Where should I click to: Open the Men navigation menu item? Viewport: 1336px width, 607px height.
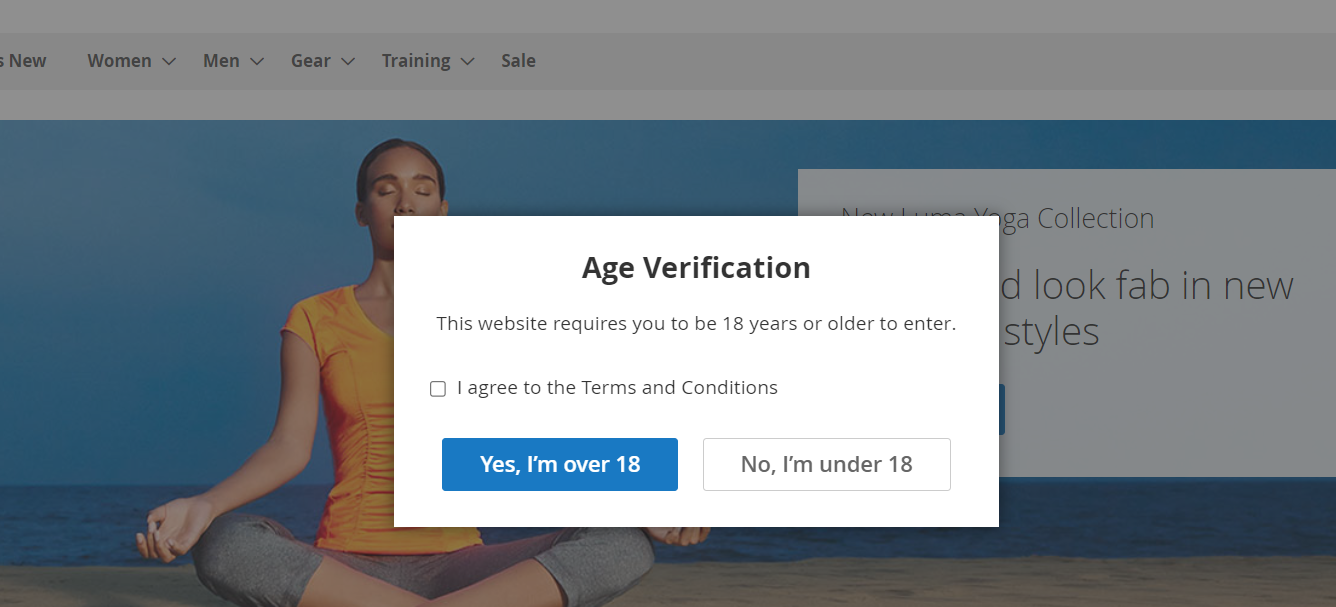pyautogui.click(x=221, y=61)
